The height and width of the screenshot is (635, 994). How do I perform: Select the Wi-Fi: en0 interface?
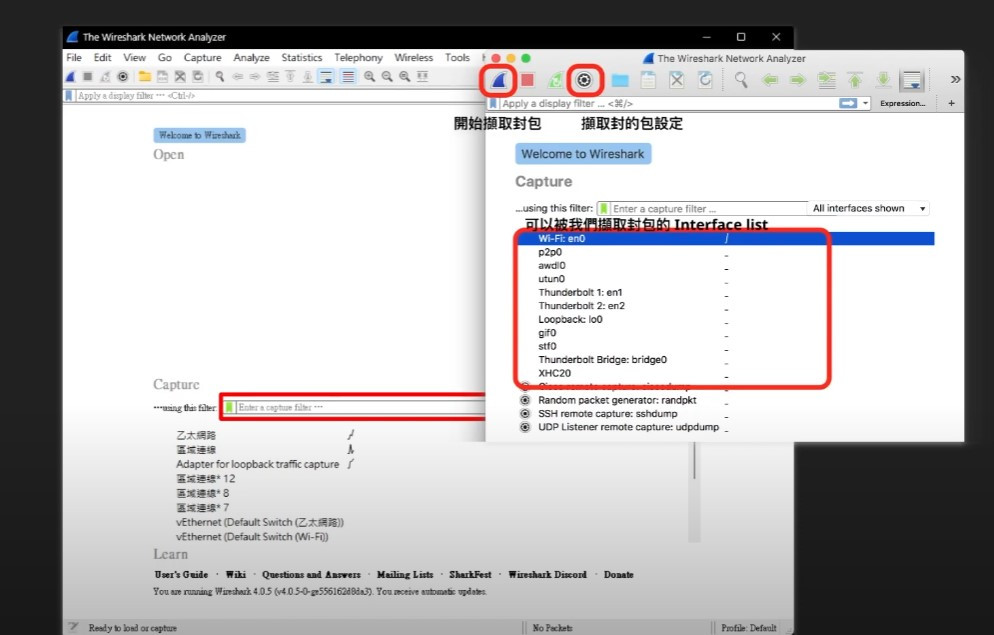[726, 239]
